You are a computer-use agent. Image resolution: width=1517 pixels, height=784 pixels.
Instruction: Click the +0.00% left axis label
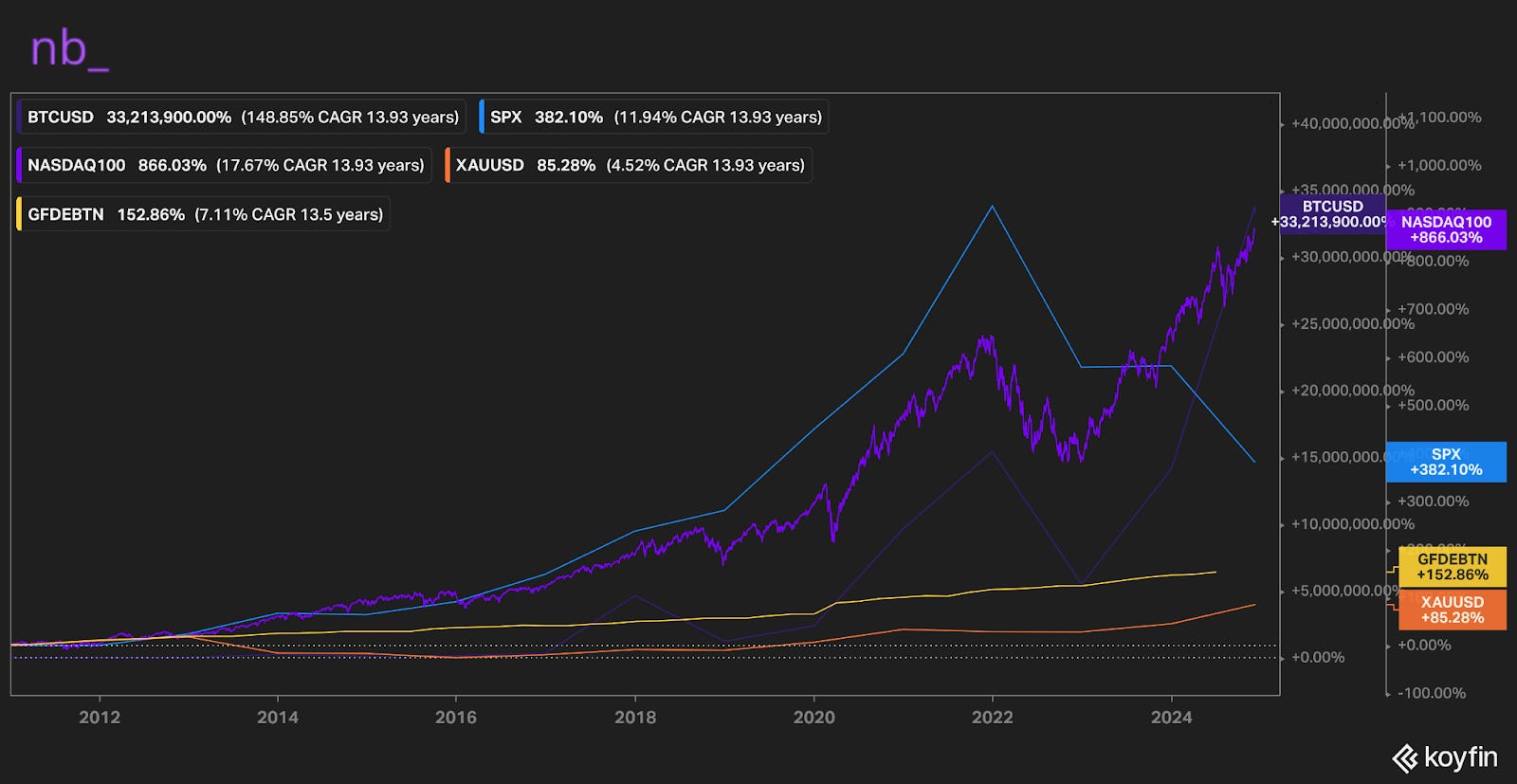[1318, 657]
